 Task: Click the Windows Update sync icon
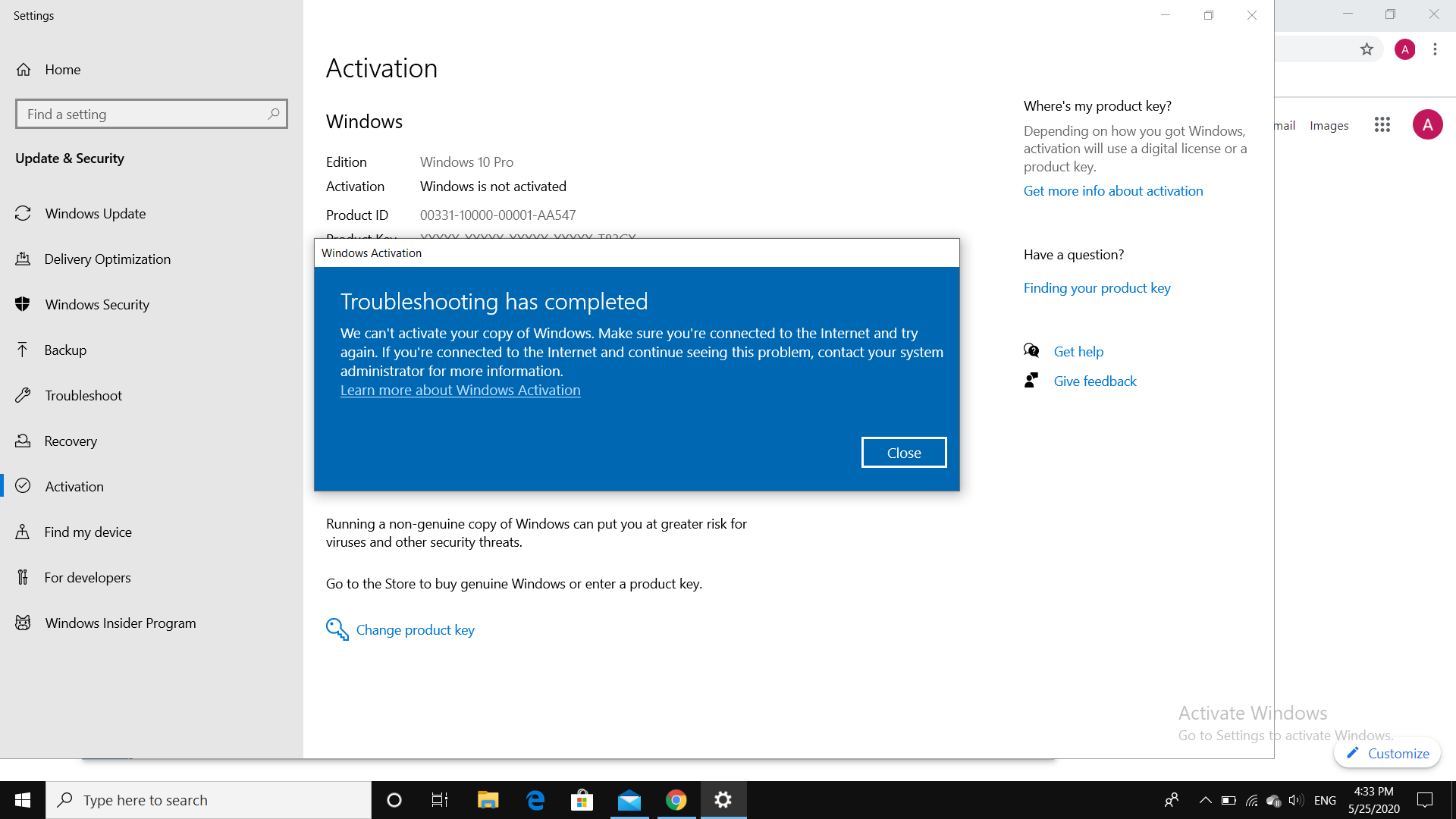click(23, 213)
